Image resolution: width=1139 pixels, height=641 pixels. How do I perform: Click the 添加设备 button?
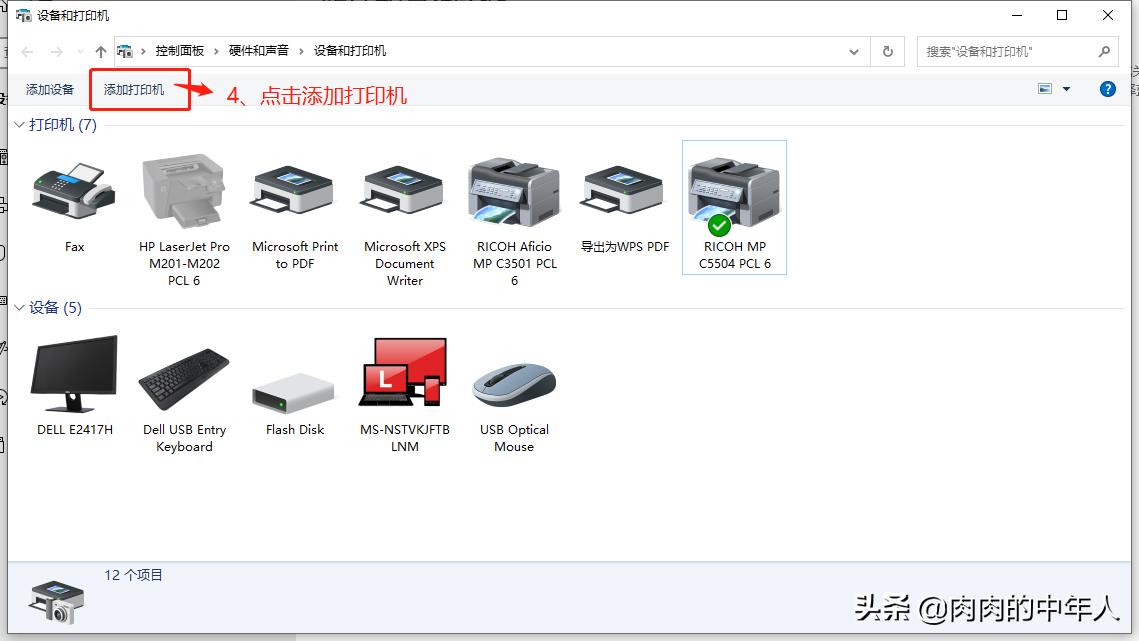[50, 89]
